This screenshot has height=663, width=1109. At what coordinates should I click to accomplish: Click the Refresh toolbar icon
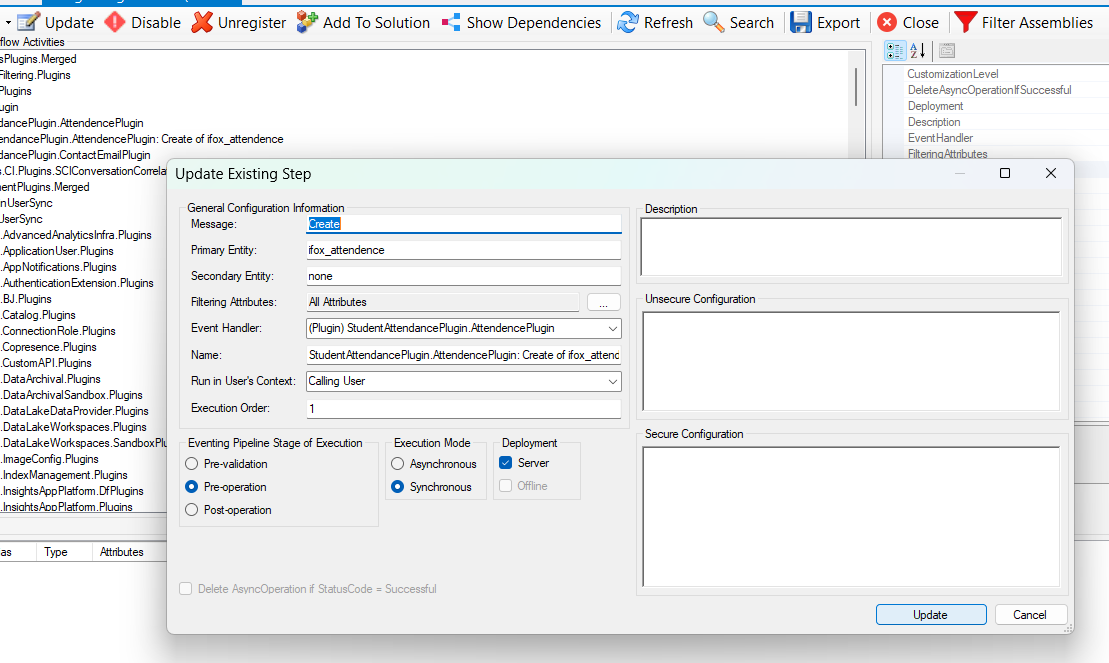(628, 22)
